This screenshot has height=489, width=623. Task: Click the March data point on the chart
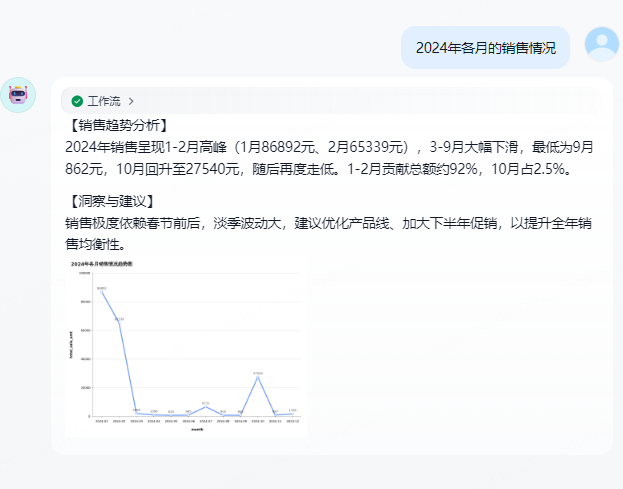click(x=136, y=413)
